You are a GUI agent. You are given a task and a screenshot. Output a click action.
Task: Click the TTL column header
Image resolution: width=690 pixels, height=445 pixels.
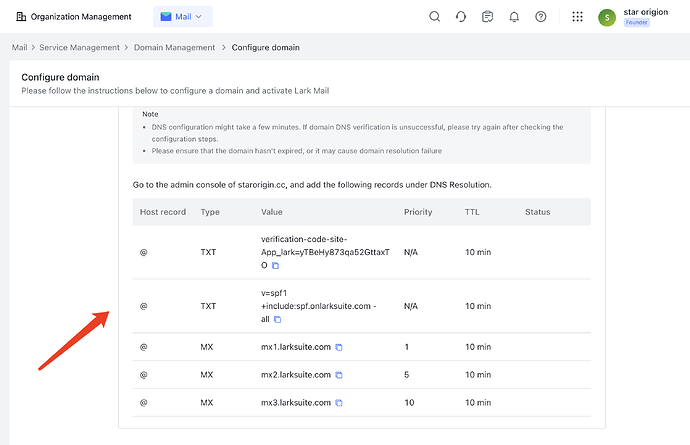tap(472, 212)
